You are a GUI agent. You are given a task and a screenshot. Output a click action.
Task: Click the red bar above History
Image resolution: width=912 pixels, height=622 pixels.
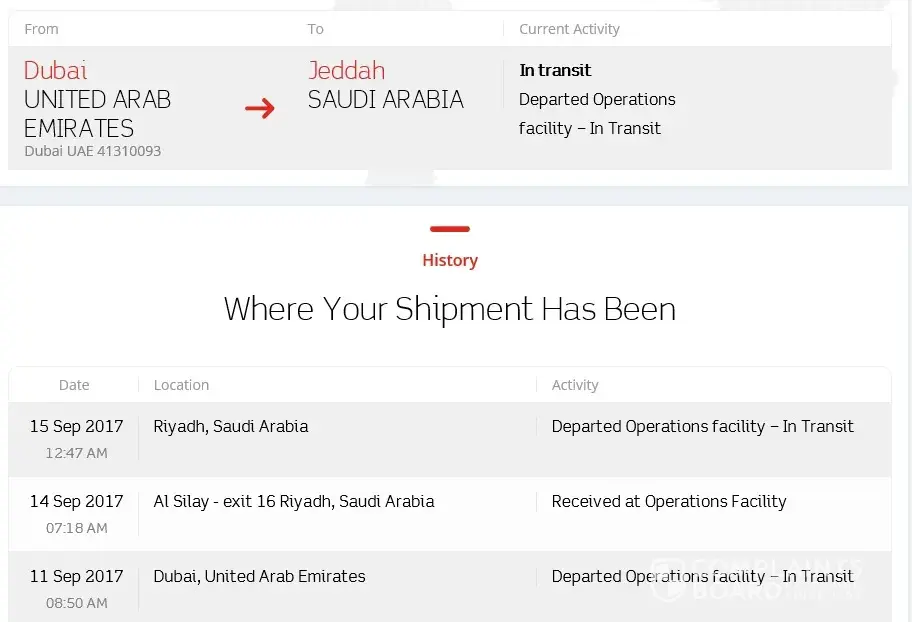coord(450,229)
